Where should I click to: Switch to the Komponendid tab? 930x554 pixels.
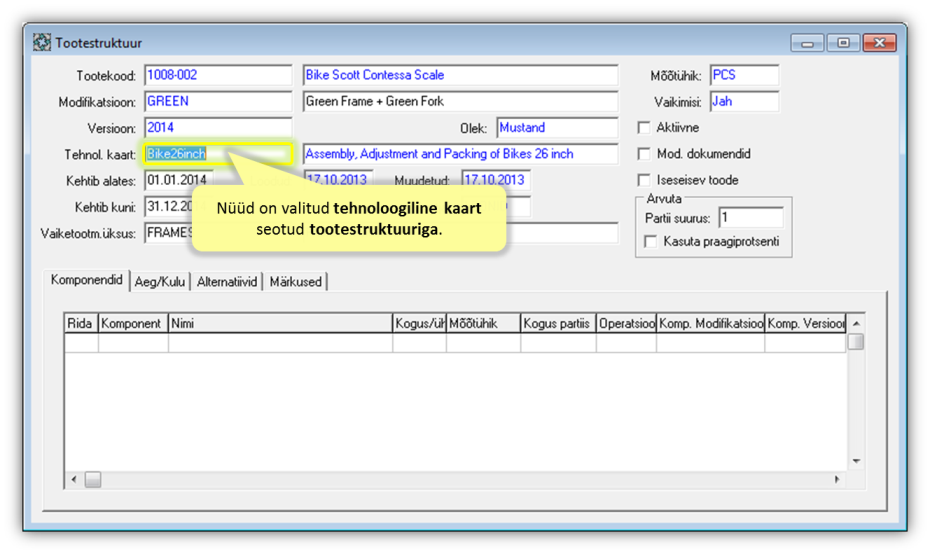click(x=87, y=280)
